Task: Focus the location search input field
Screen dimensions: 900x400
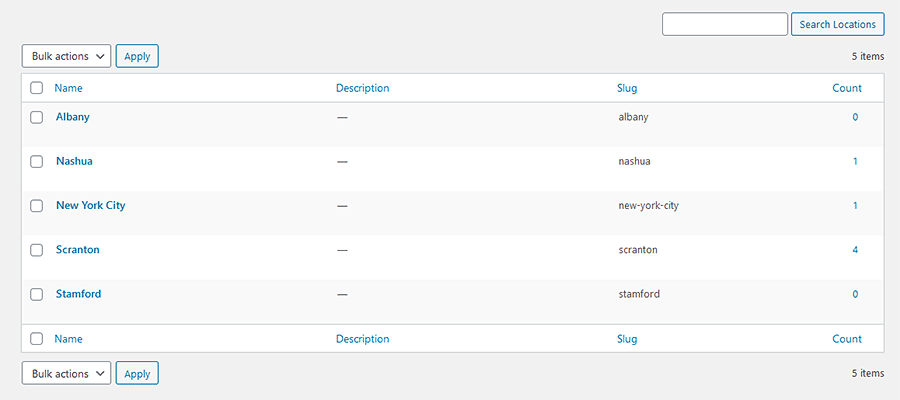Action: click(x=725, y=24)
